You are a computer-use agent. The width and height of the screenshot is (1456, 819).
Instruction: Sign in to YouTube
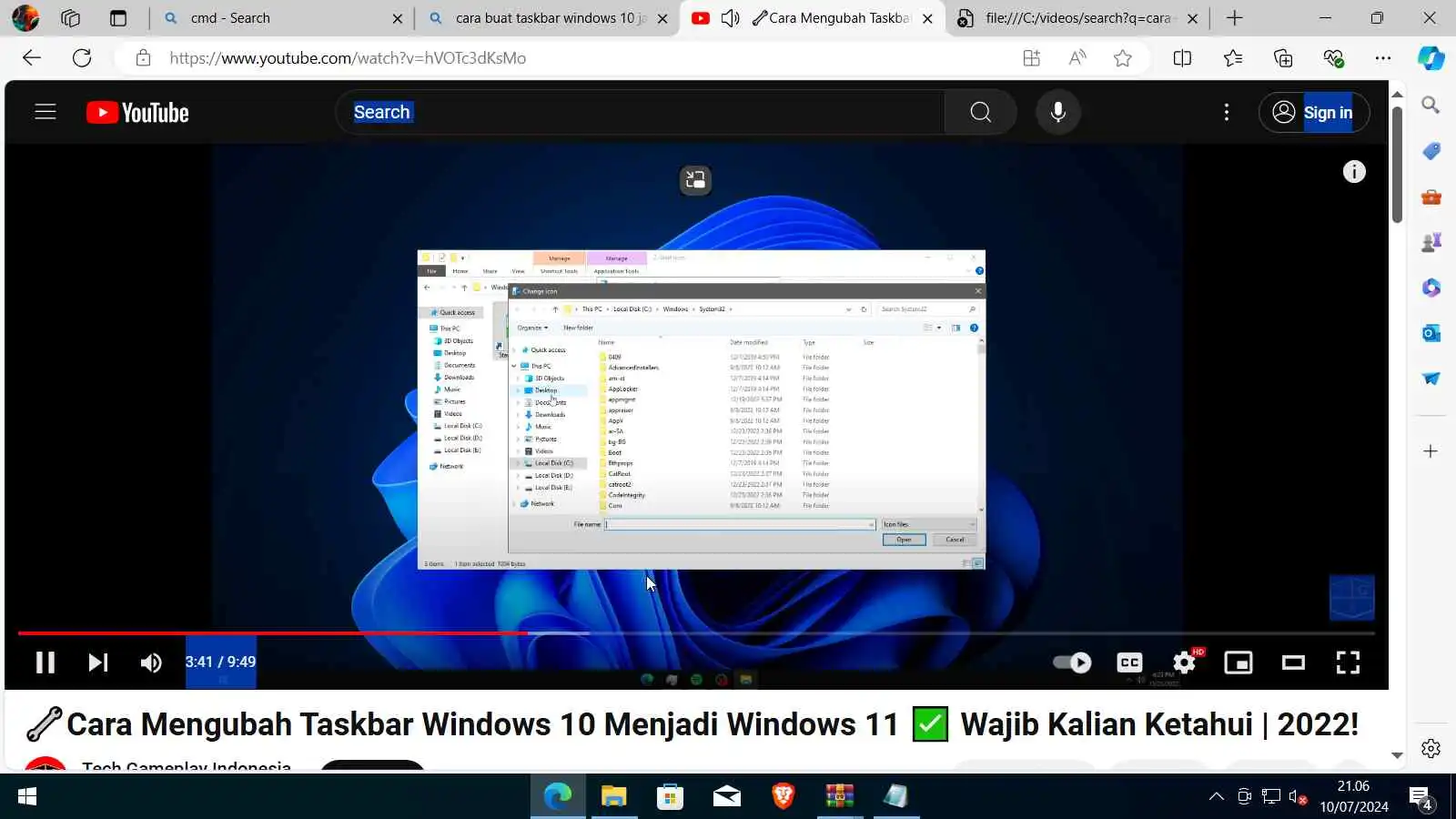[x=1314, y=112]
